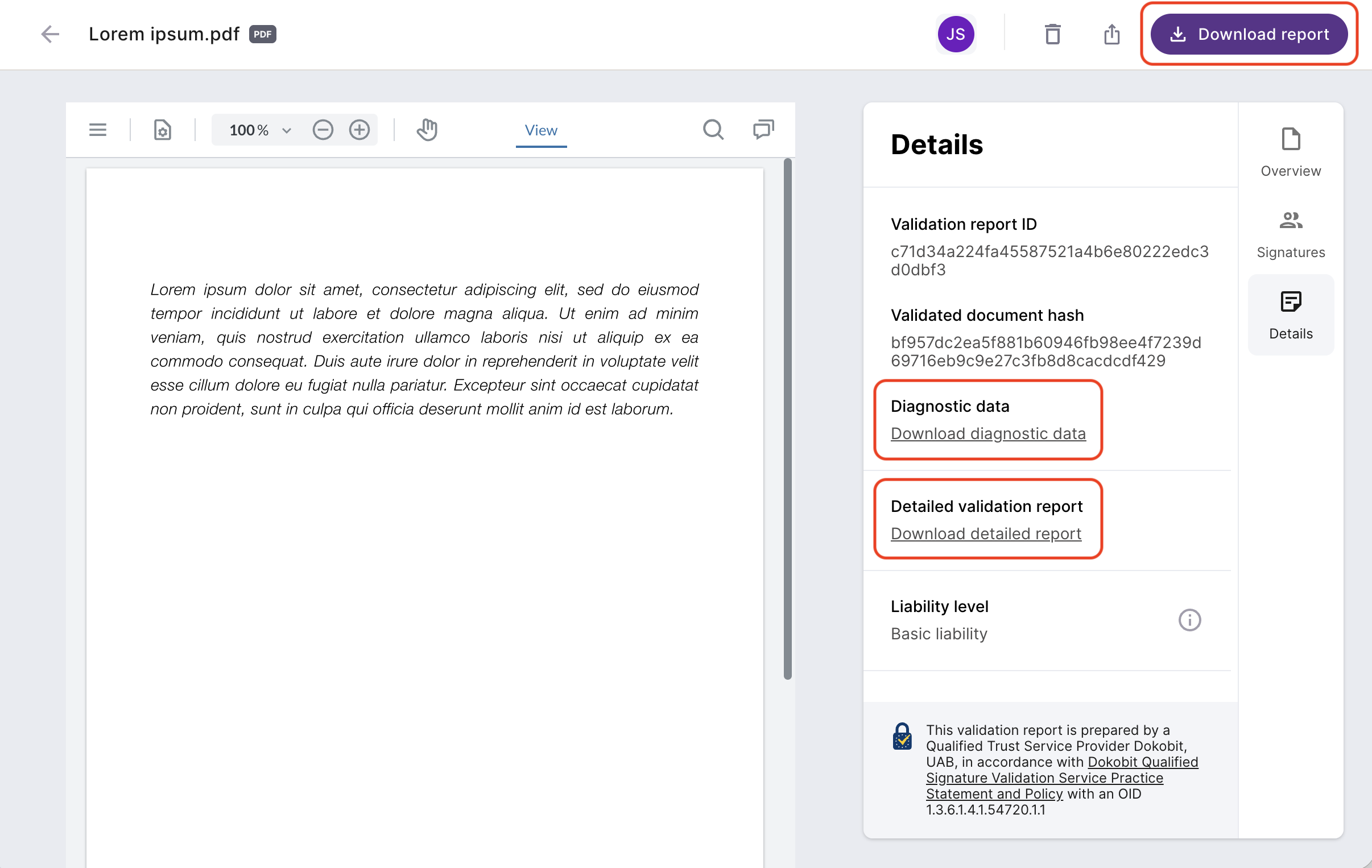Click the PDF file type badge

(262, 34)
